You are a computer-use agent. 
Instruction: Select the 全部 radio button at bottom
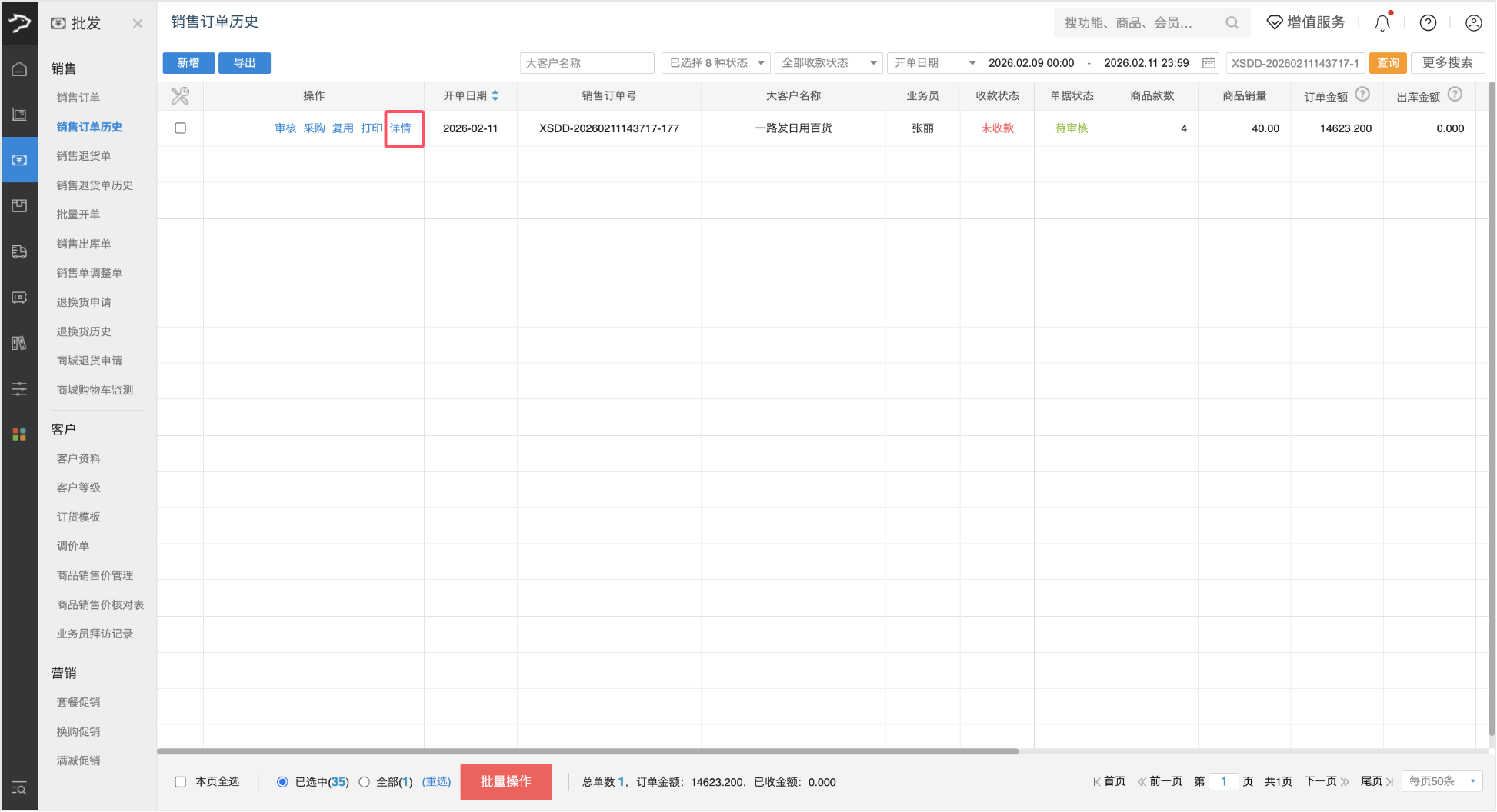click(x=364, y=781)
